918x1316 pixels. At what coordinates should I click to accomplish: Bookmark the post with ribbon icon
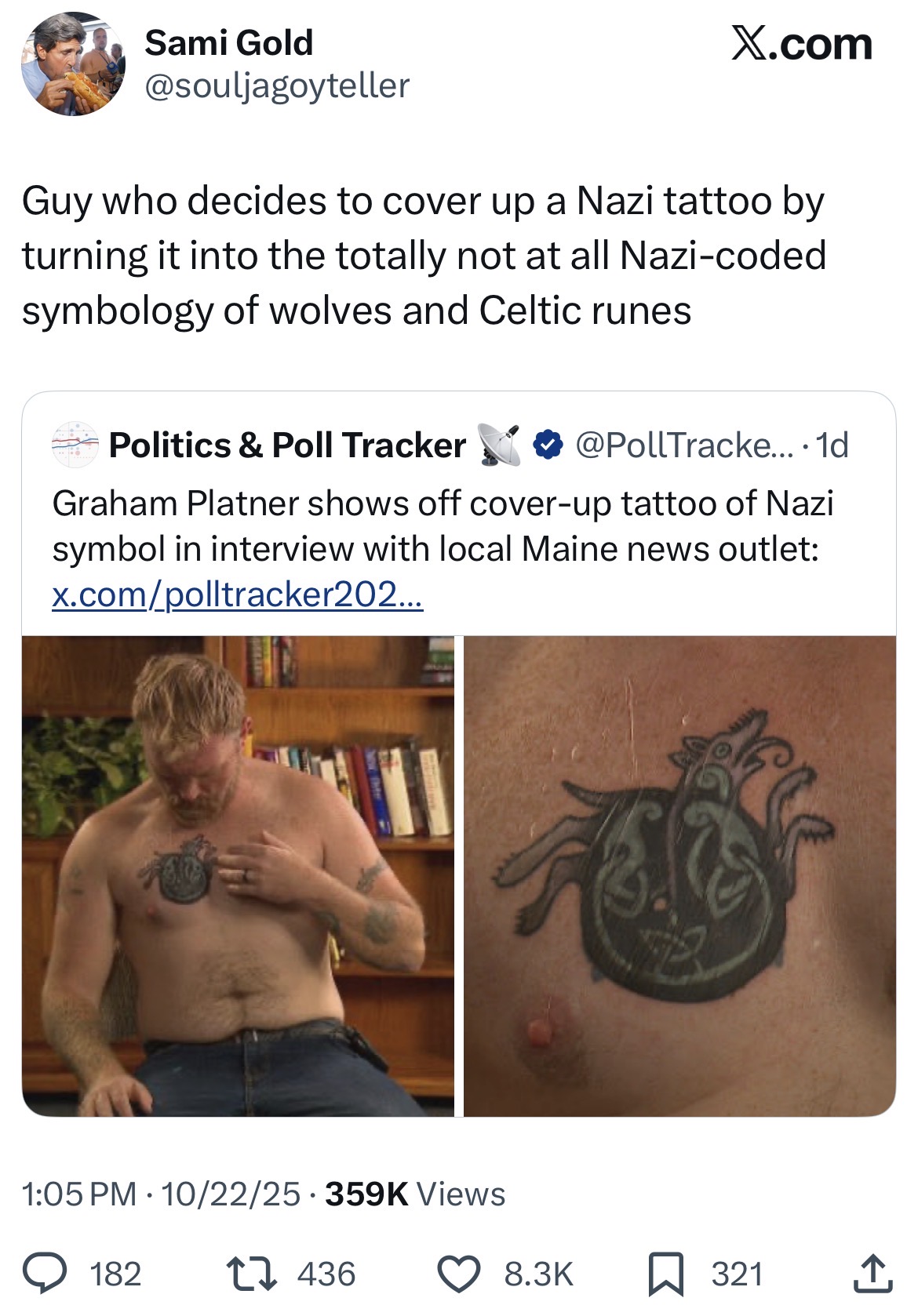[x=665, y=1274]
